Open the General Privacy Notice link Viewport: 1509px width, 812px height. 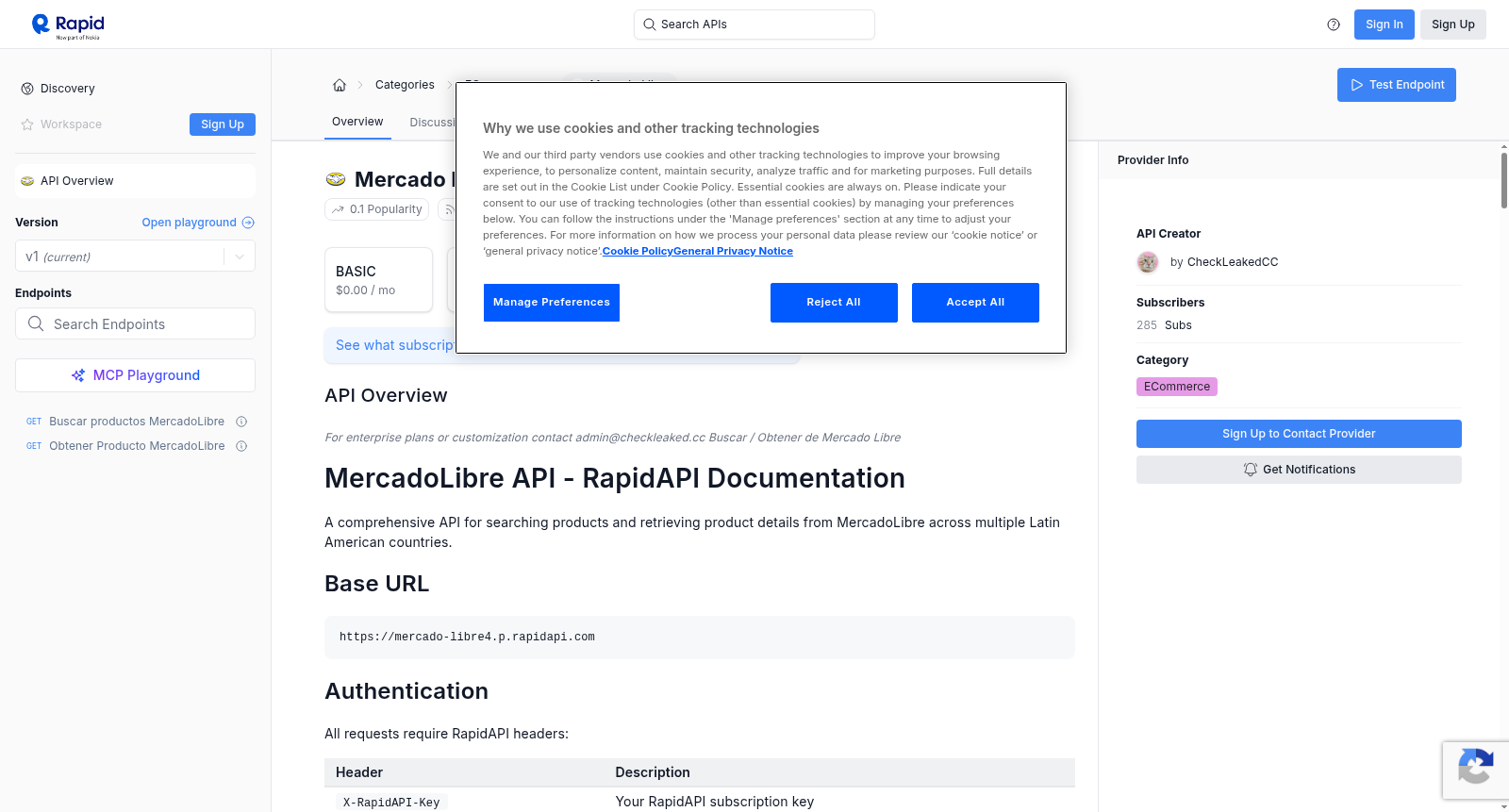point(734,251)
